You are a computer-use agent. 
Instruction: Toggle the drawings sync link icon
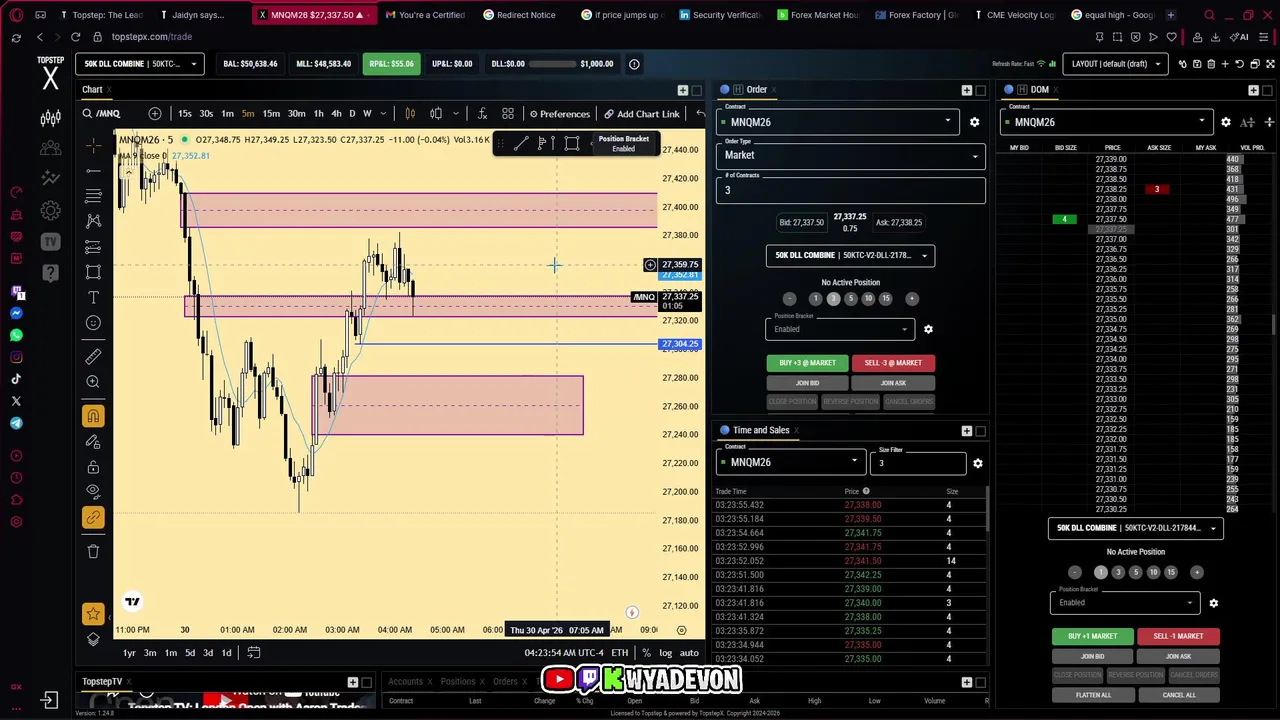93,518
